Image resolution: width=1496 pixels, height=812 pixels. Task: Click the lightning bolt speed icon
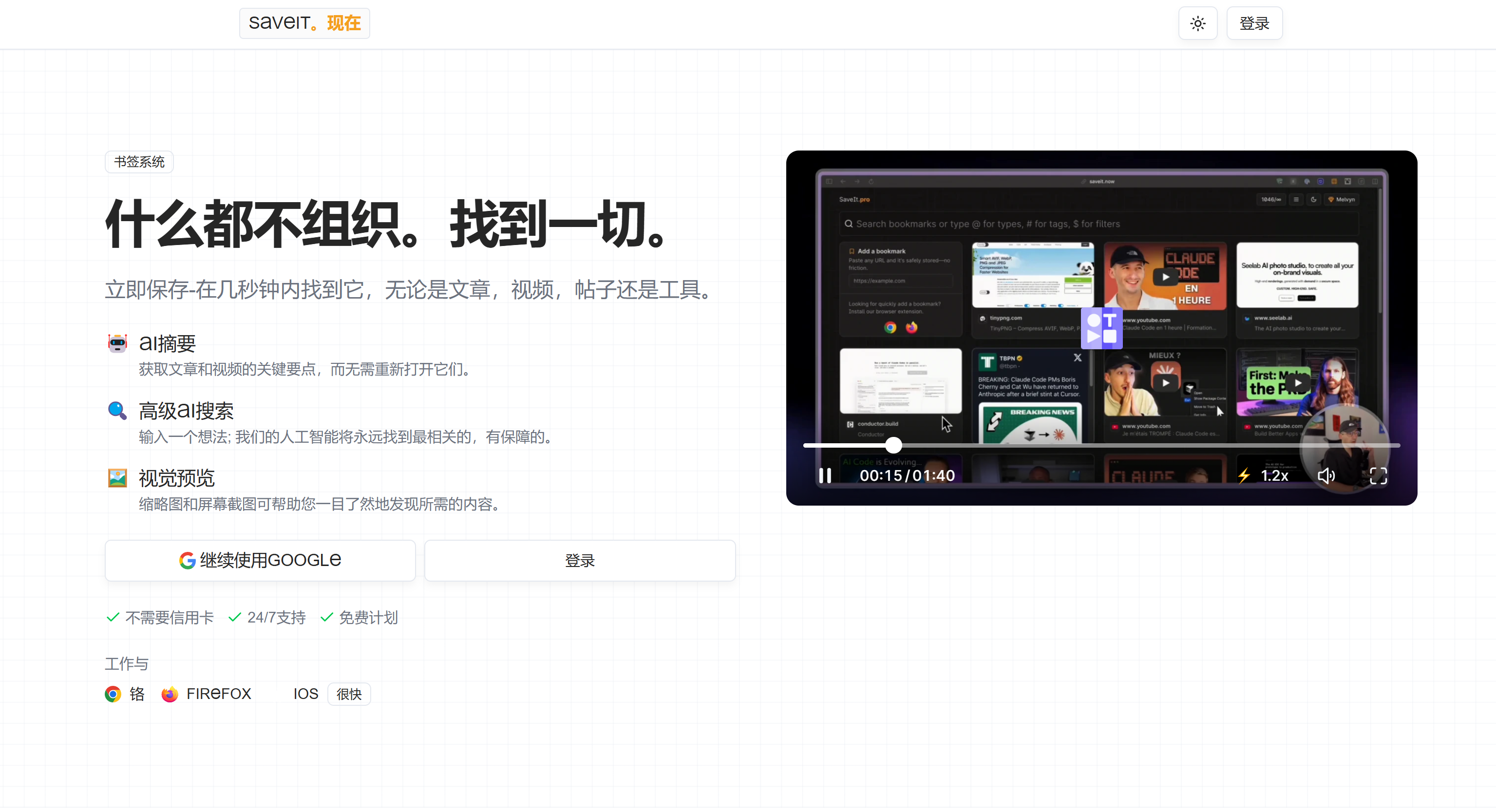[1244, 475]
